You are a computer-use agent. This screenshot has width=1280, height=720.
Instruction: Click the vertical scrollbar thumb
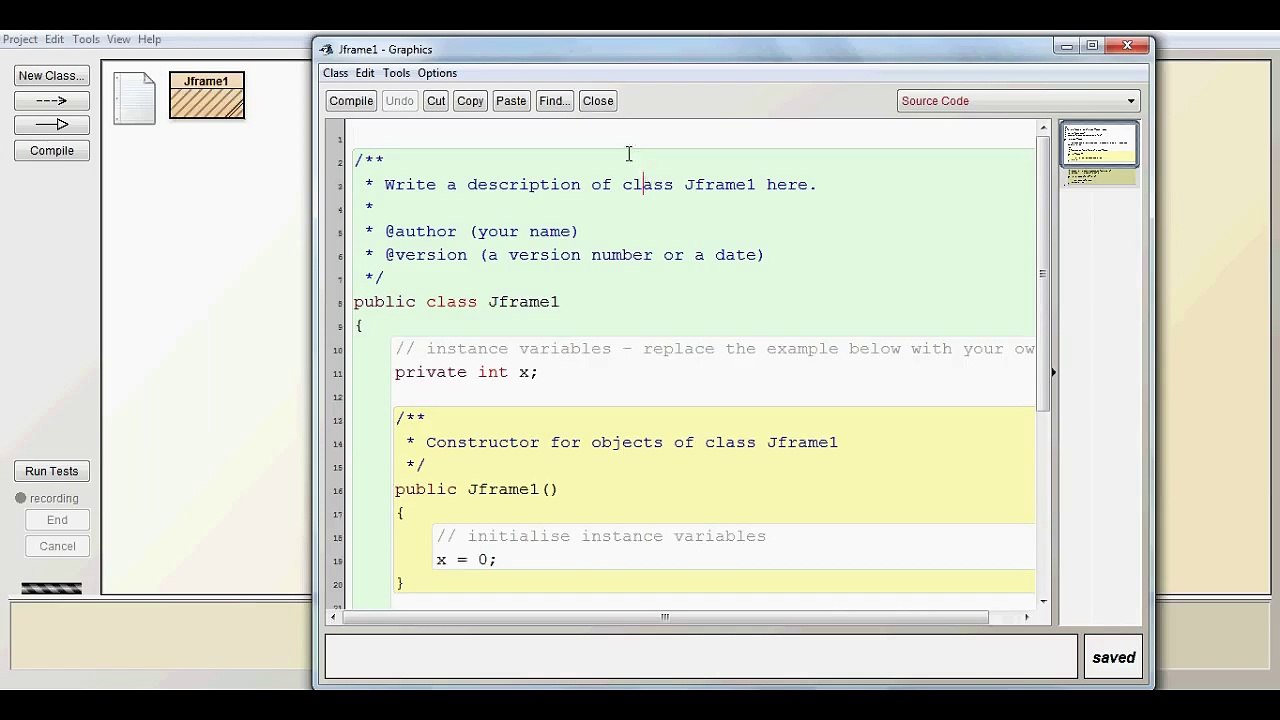coord(1043,274)
